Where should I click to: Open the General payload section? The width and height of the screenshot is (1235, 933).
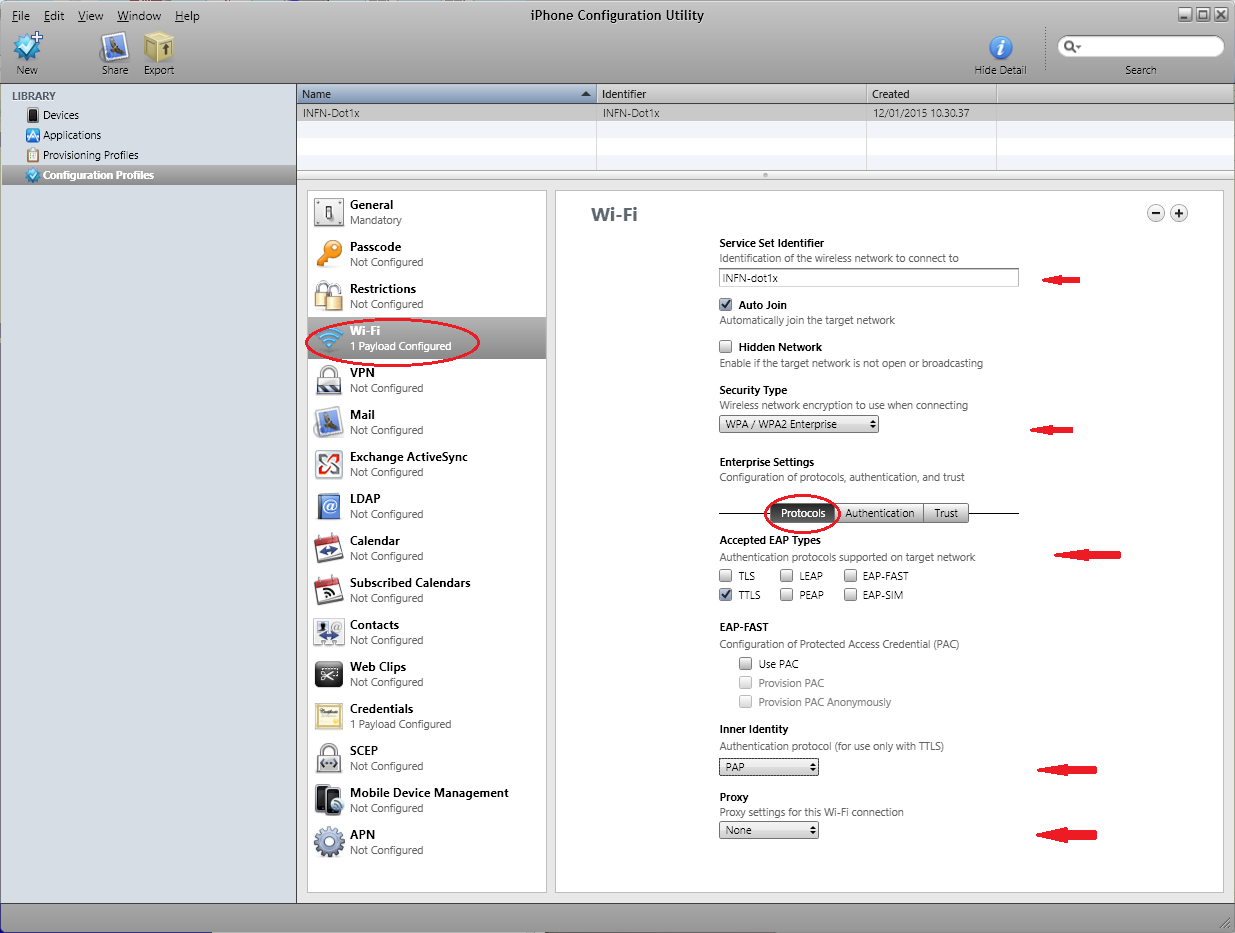coord(427,212)
